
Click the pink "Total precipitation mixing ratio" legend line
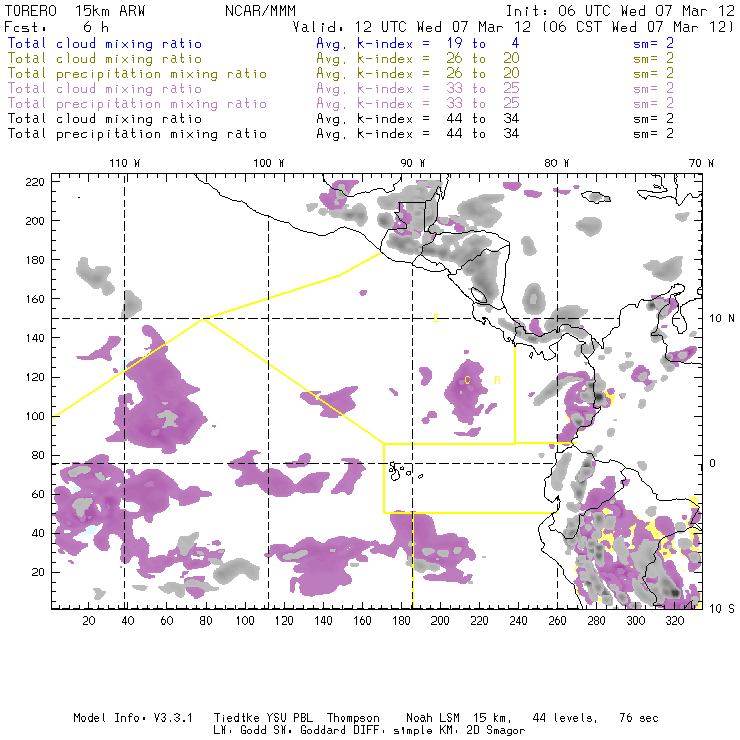(x=137, y=104)
